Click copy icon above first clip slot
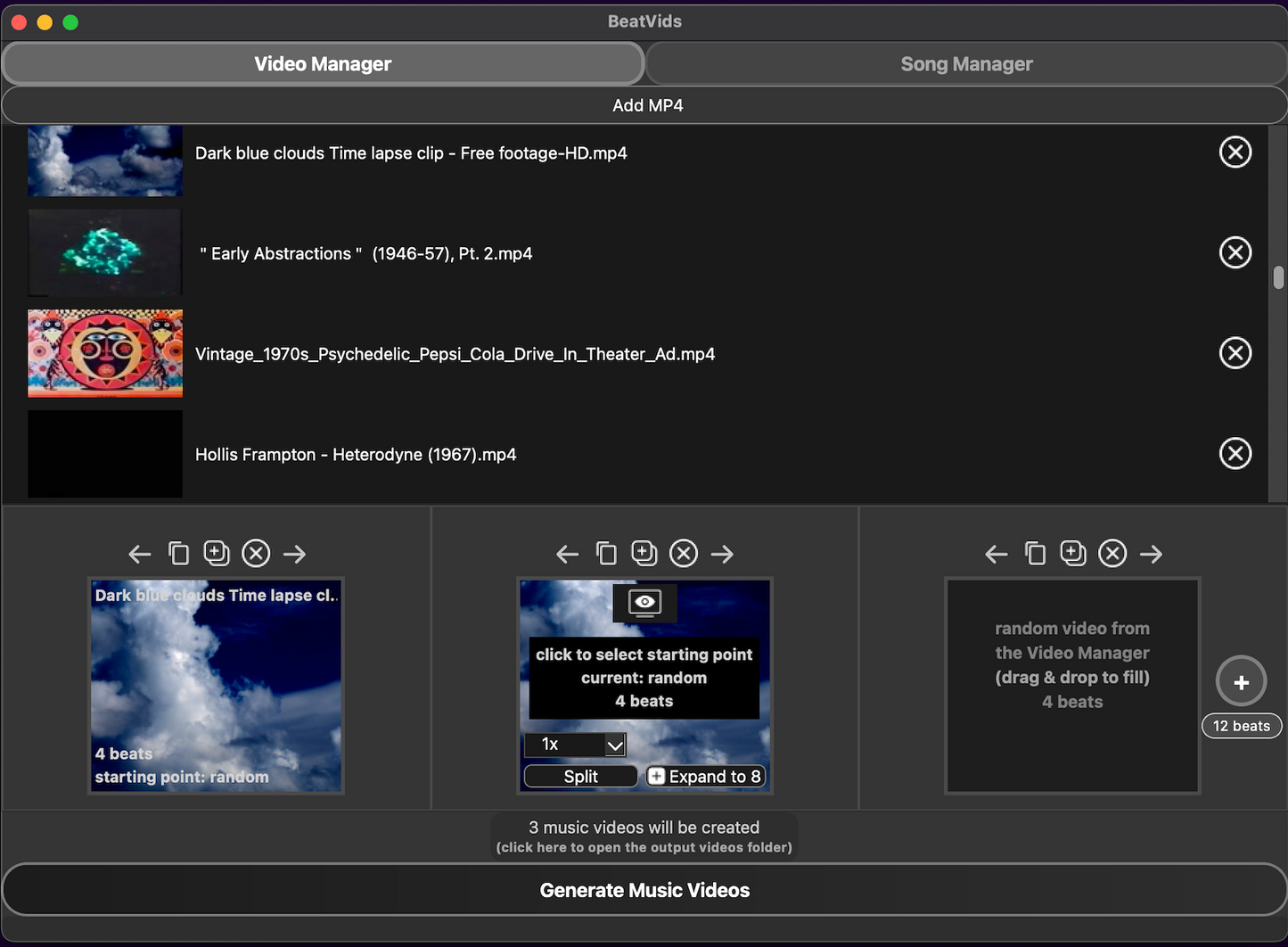Viewport: 1288px width, 947px height. (x=178, y=554)
